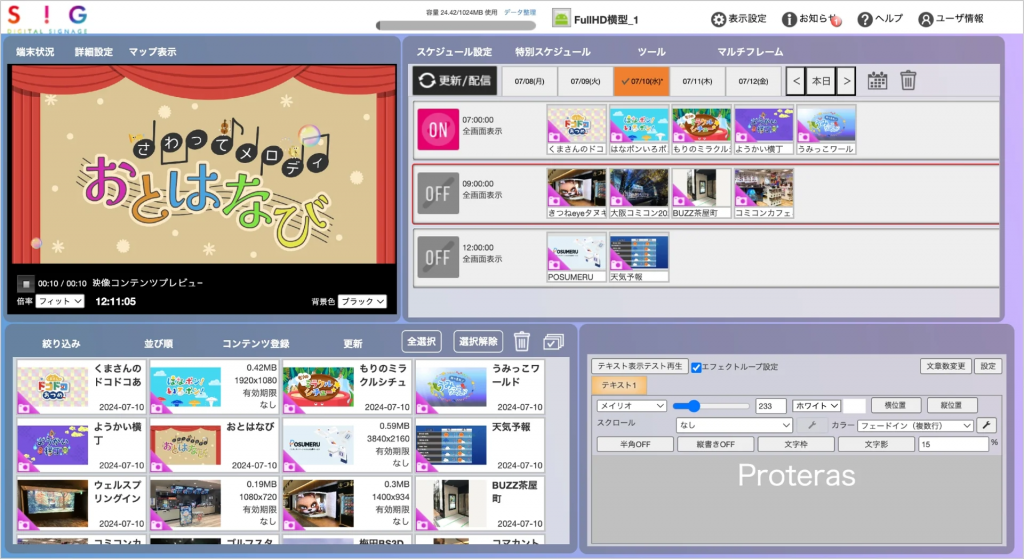Open the 特別スケジュール menu
The width and height of the screenshot is (1024, 559).
pos(552,52)
